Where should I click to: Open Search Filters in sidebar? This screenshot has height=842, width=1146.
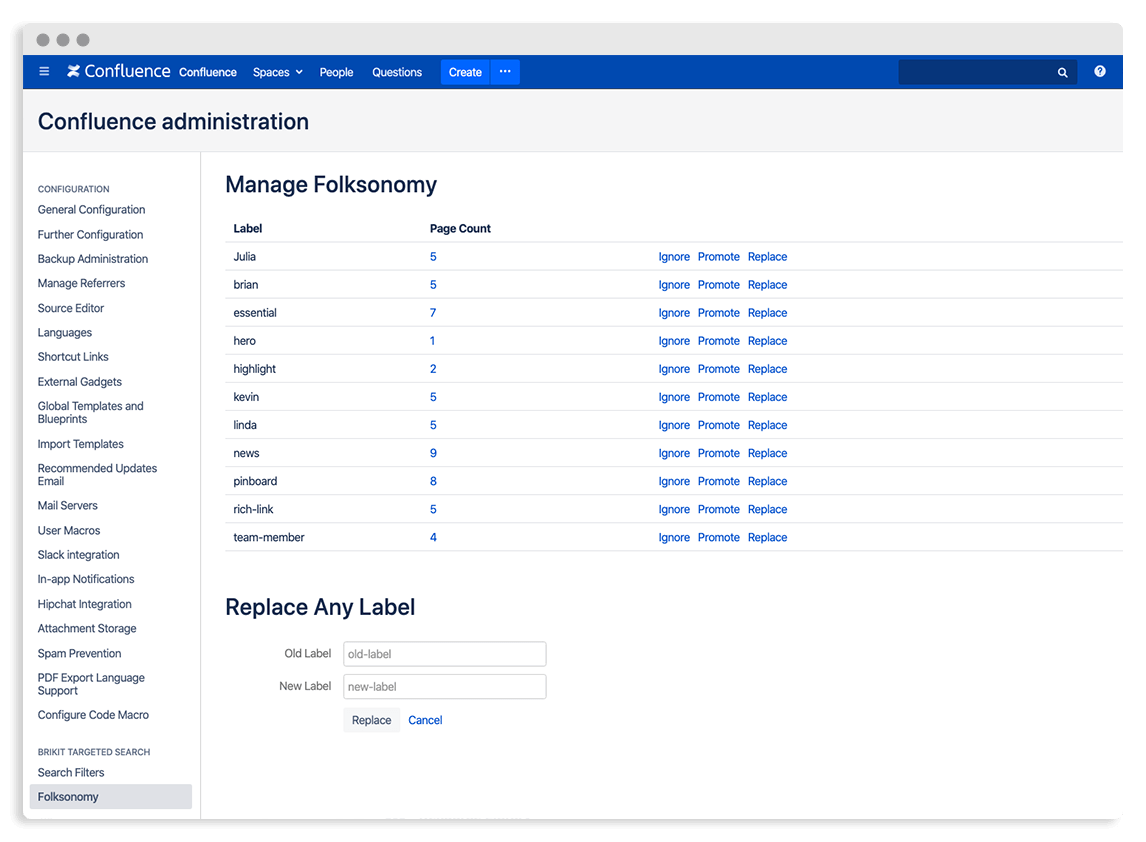pos(71,773)
